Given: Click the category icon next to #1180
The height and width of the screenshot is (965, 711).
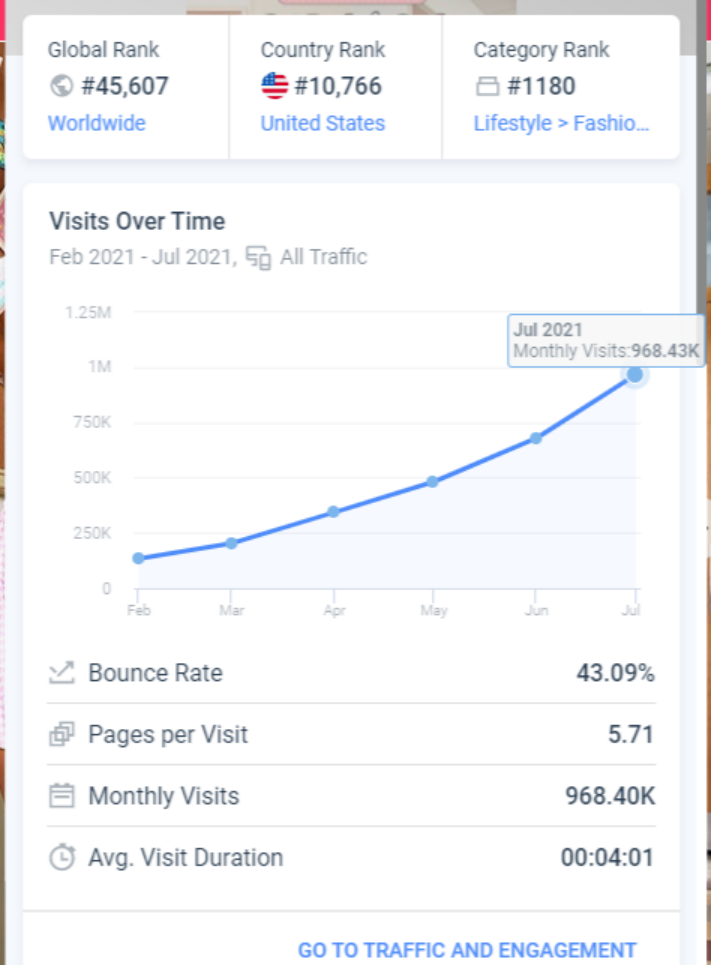Looking at the screenshot, I should point(487,87).
